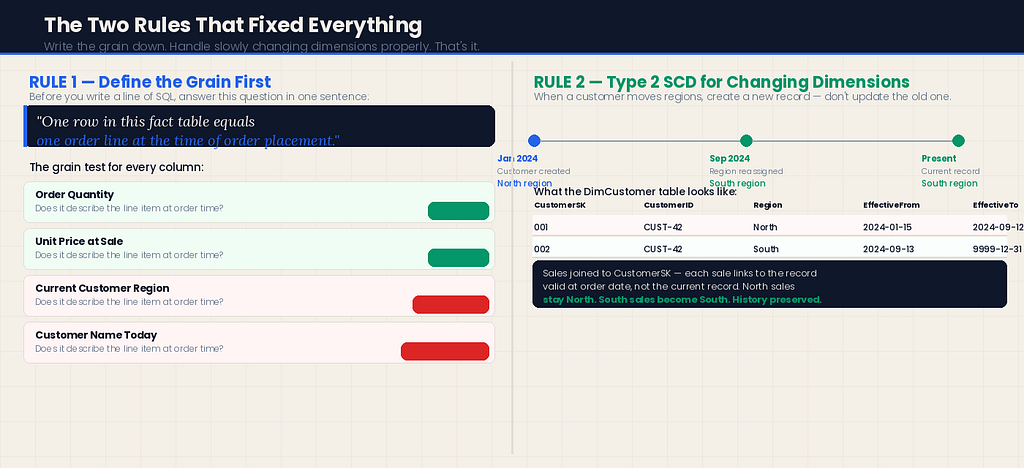
Task: Click the red badge in Customer Name Today card
Action: point(445,351)
